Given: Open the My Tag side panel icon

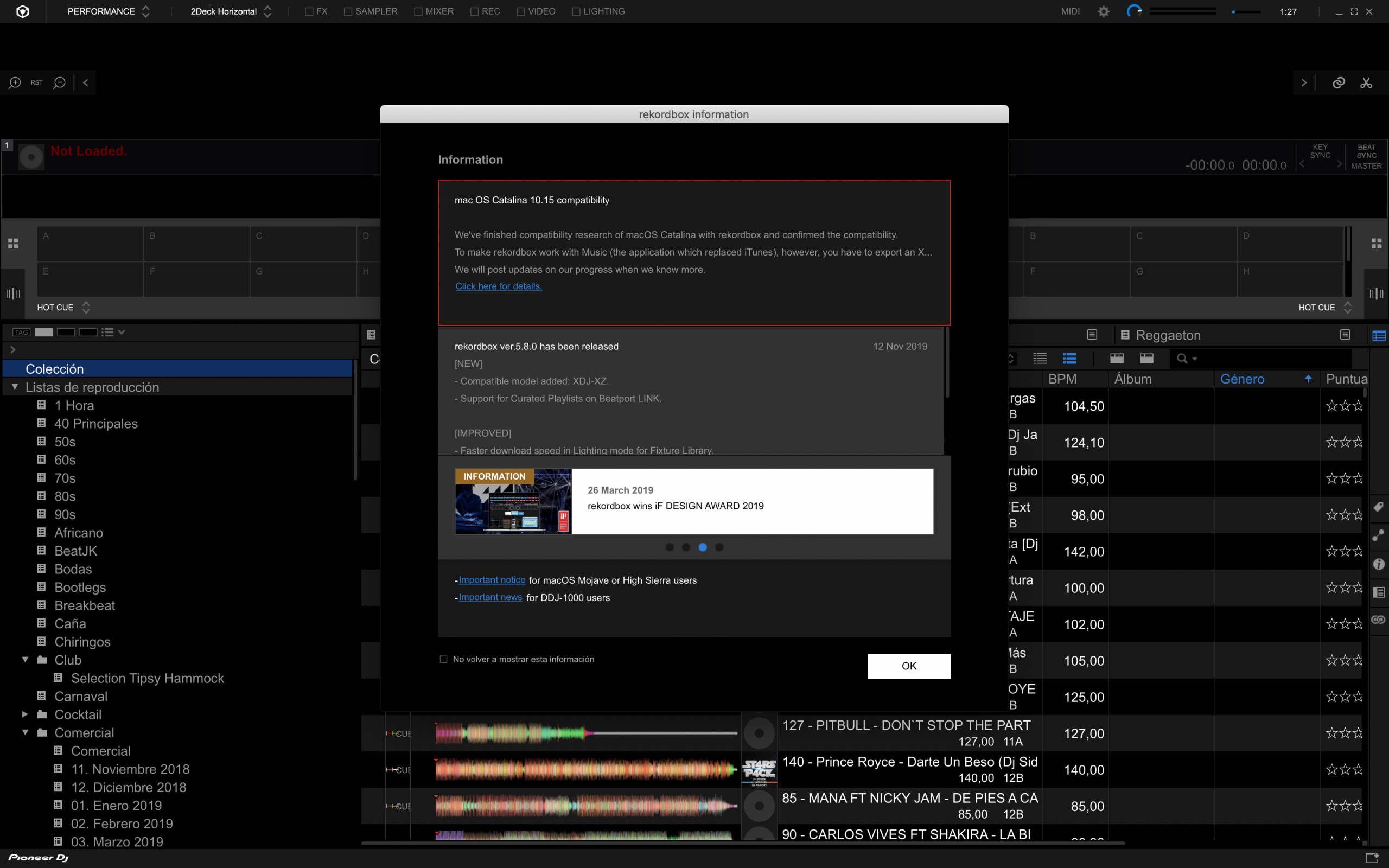Looking at the screenshot, I should pyautogui.click(x=1379, y=507).
